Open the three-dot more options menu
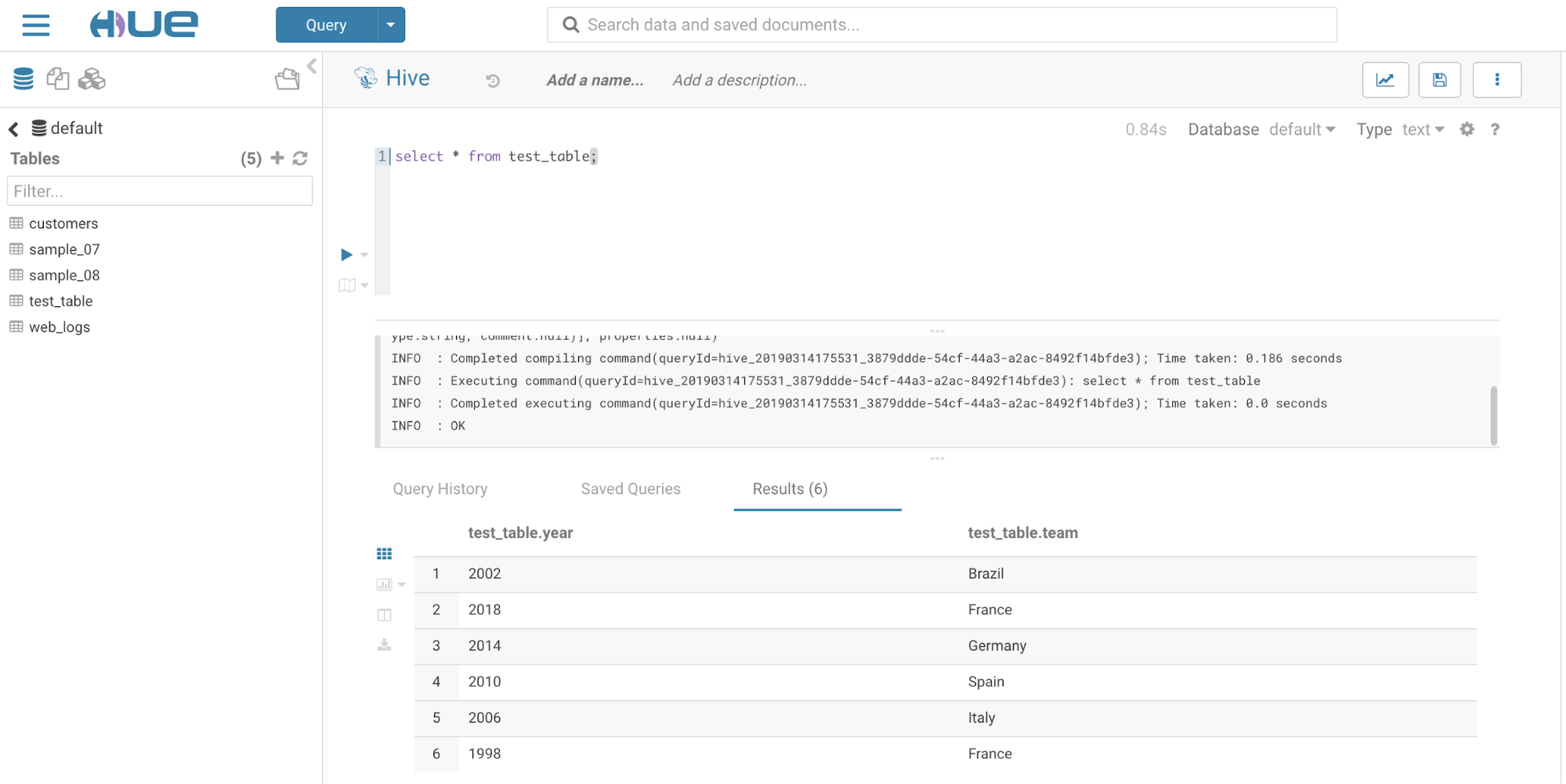The height and width of the screenshot is (784, 1566). 1496,80
